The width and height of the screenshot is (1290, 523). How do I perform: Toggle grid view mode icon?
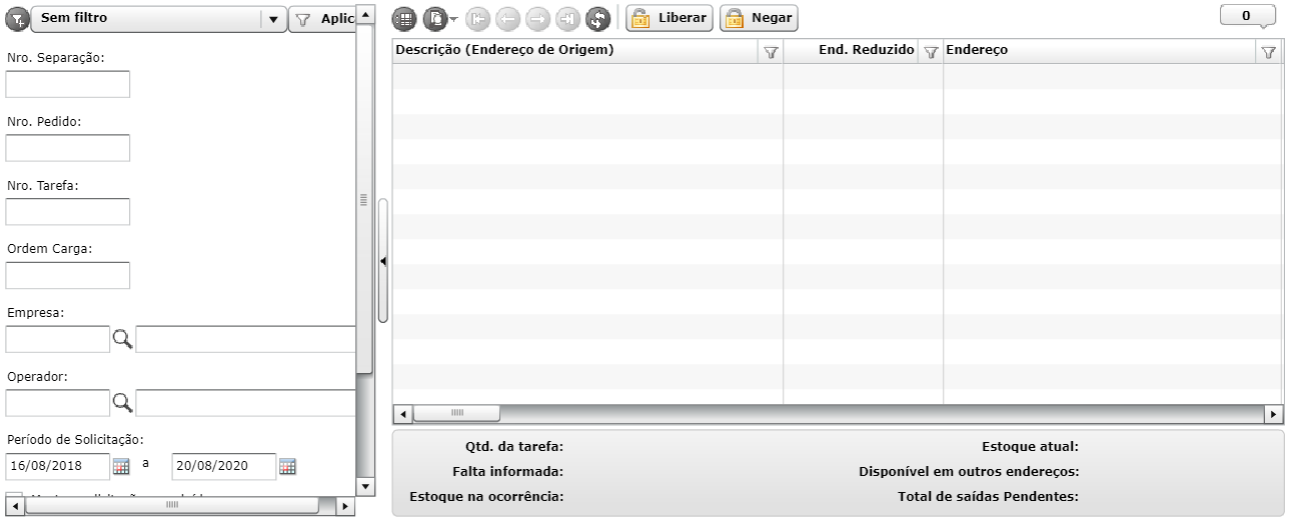click(403, 18)
